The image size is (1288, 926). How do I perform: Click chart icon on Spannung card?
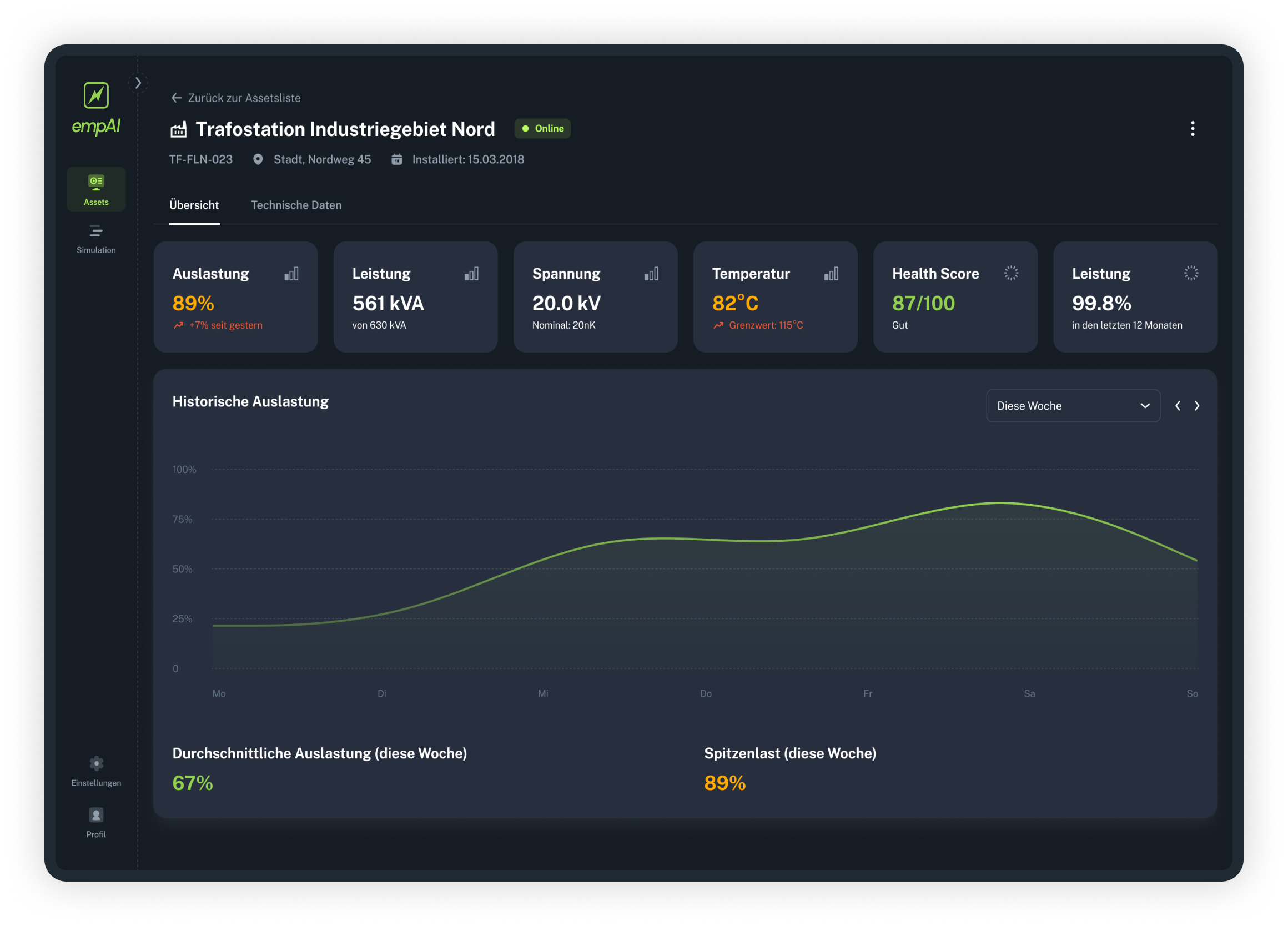651,274
